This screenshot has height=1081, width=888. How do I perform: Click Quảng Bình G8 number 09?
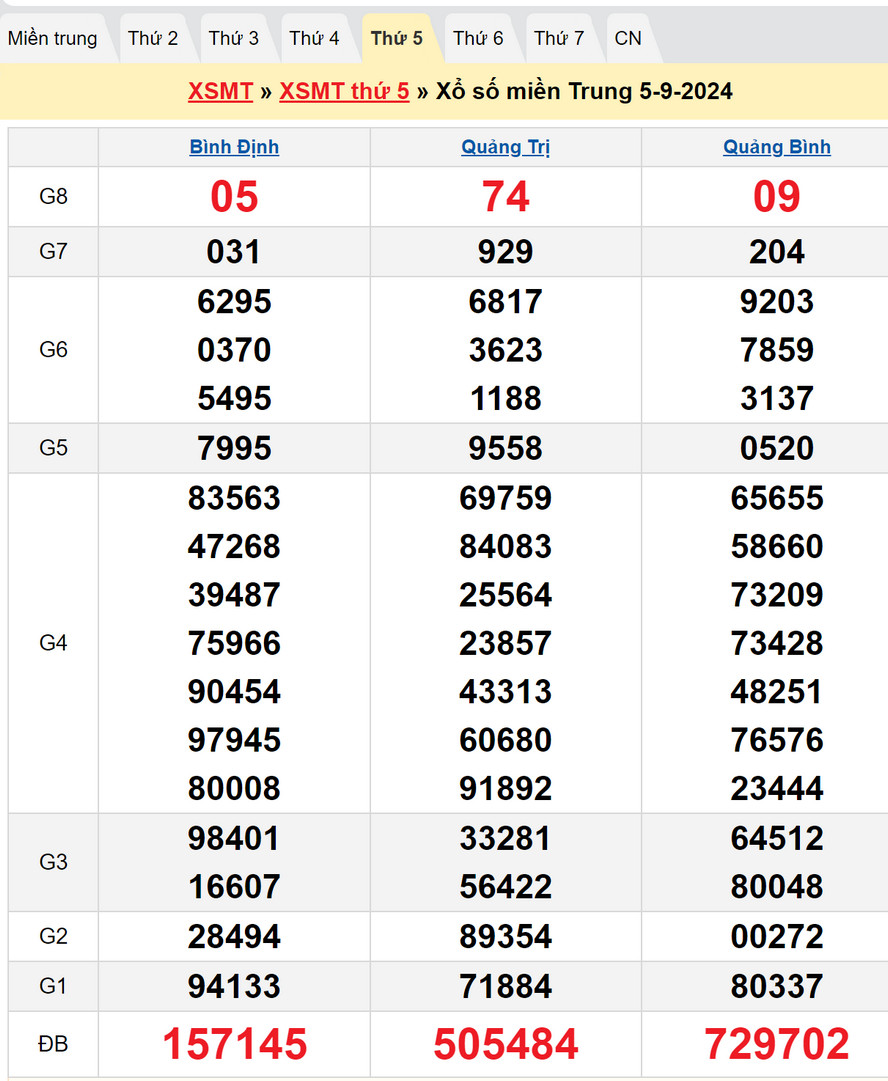pos(777,197)
